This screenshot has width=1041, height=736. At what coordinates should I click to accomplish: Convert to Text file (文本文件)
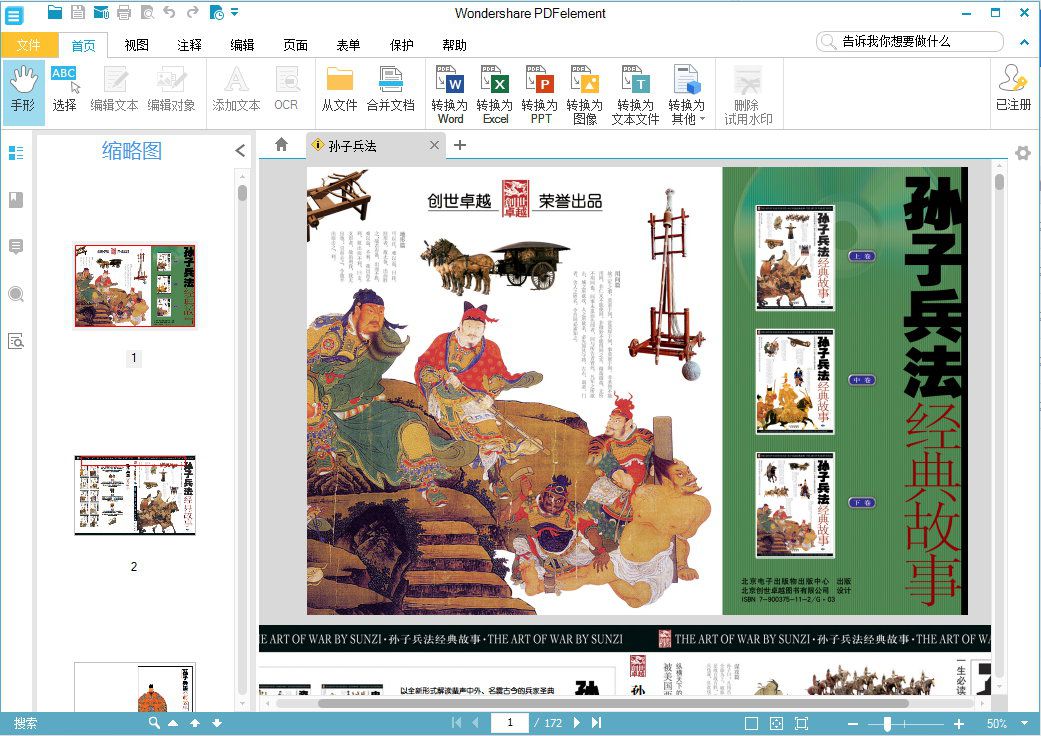(x=635, y=94)
